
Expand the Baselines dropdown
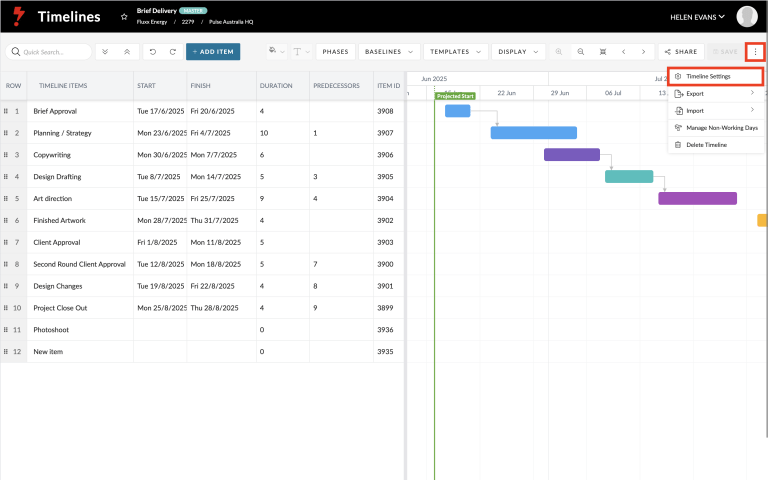pyautogui.click(x=389, y=51)
